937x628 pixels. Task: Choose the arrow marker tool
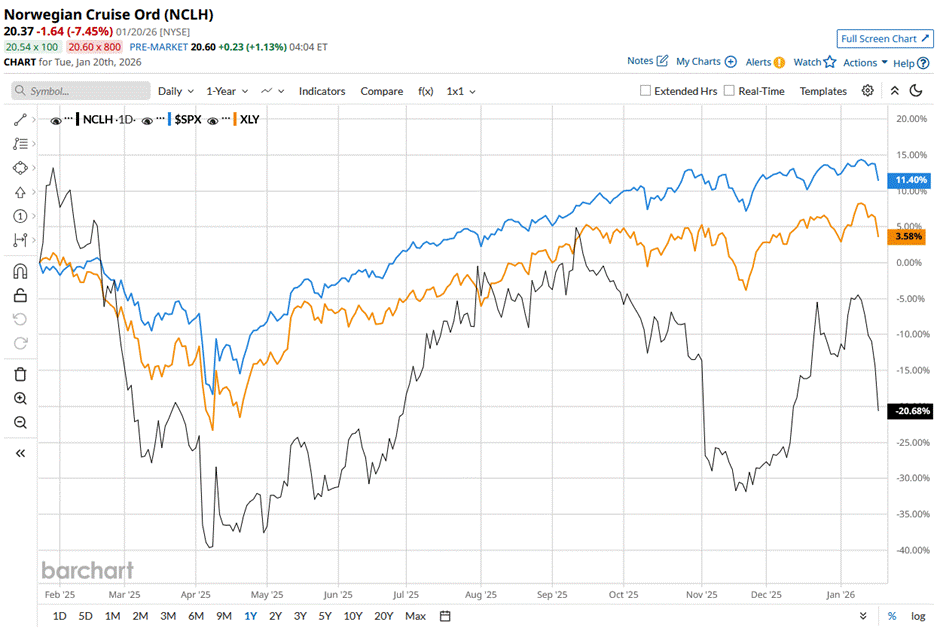[20, 192]
